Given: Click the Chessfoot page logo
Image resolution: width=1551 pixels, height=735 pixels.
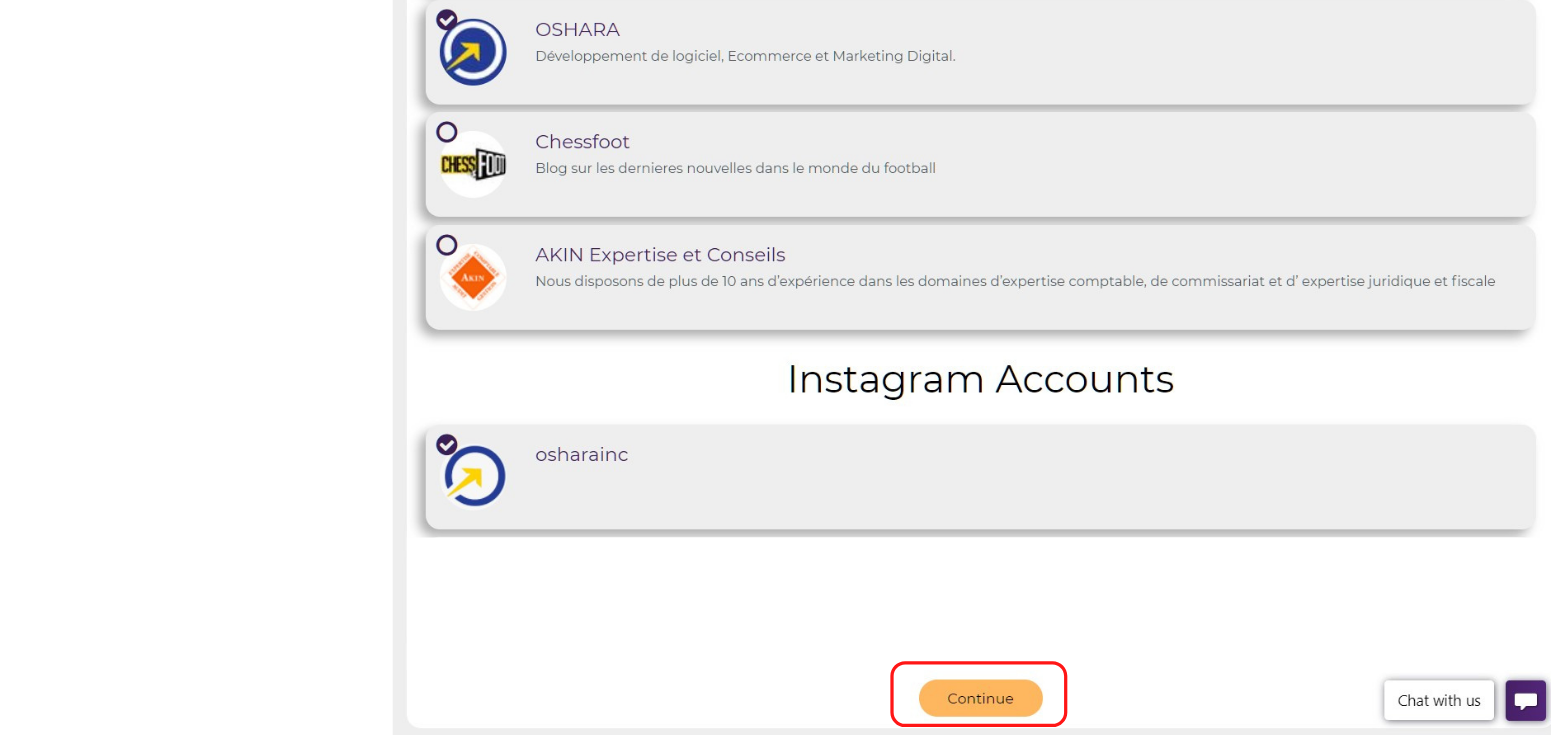Looking at the screenshot, I should click(473, 164).
